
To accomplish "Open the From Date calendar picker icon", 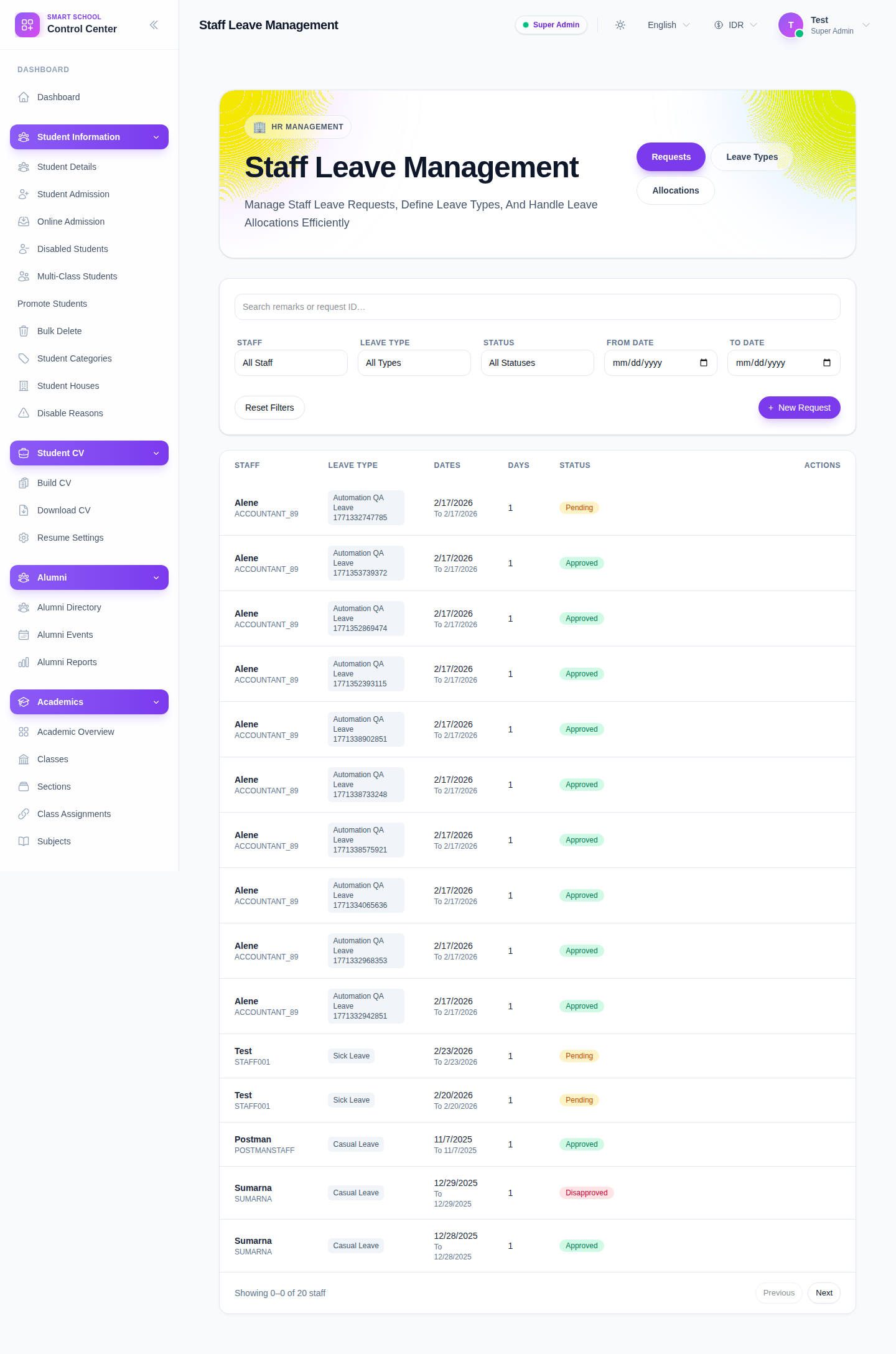I will (704, 363).
